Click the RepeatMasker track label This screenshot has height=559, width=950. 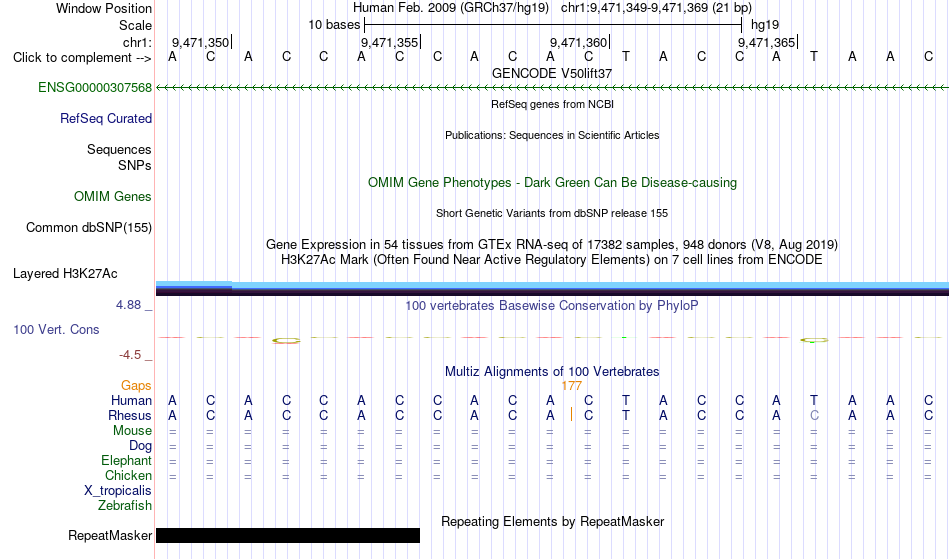pyautogui.click(x=110, y=535)
